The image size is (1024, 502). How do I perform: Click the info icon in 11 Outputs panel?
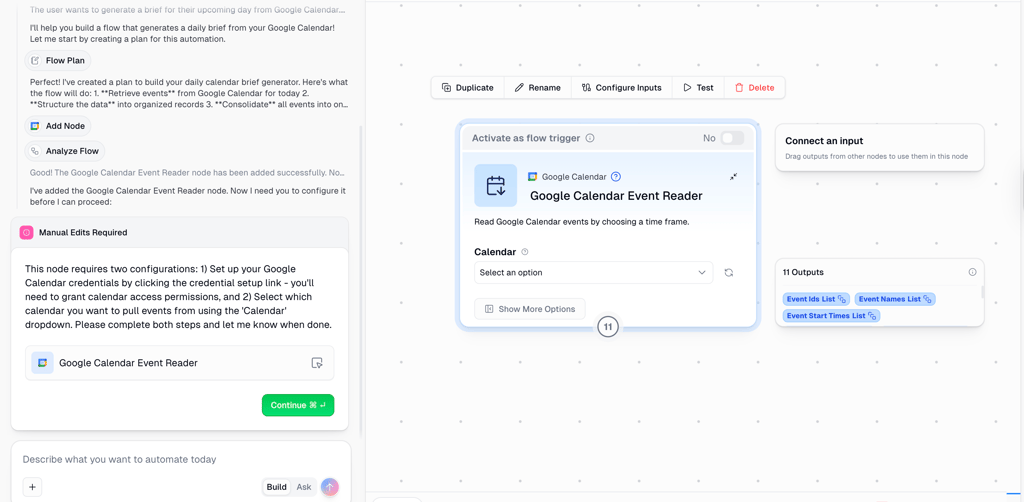pyautogui.click(x=972, y=272)
